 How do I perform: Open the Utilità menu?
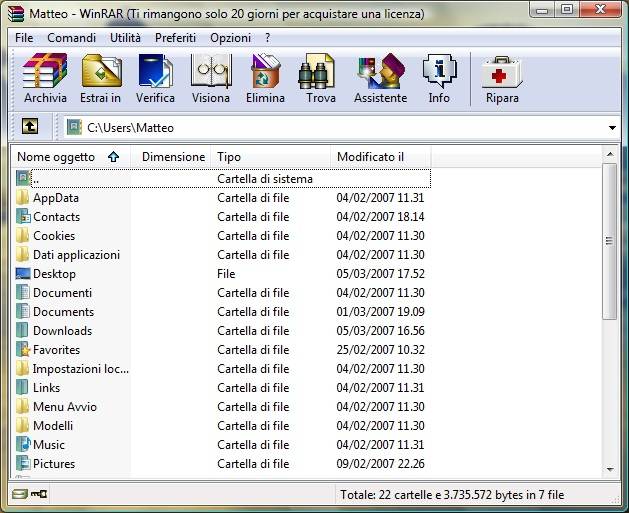click(x=125, y=38)
